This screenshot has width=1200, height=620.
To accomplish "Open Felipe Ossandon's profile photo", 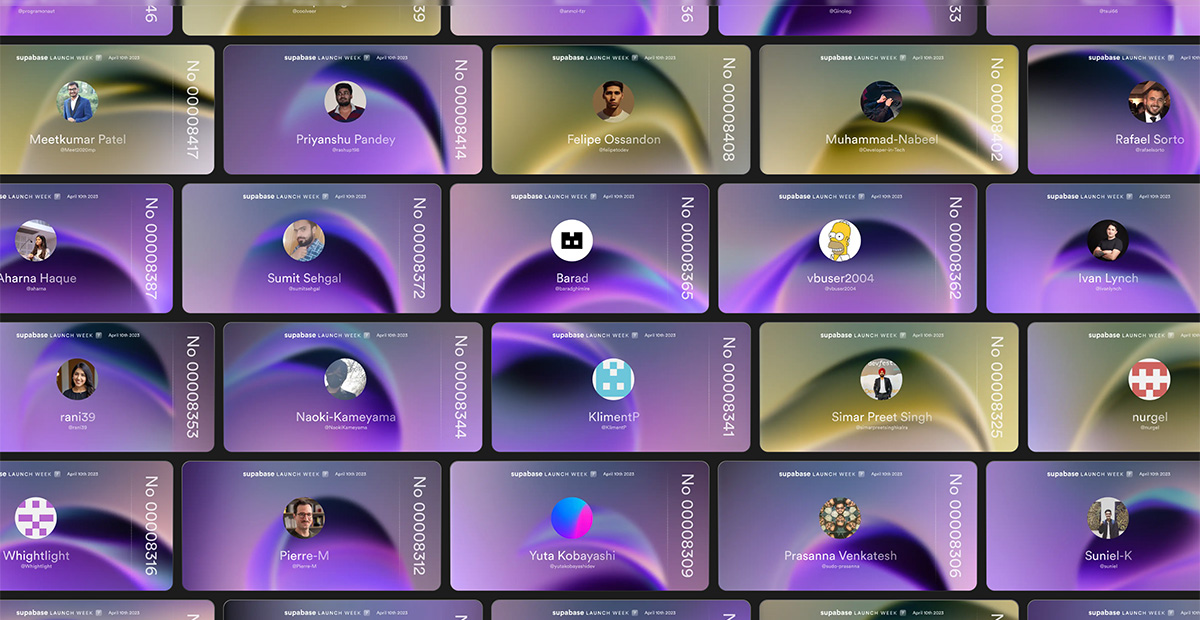I will tap(614, 102).
